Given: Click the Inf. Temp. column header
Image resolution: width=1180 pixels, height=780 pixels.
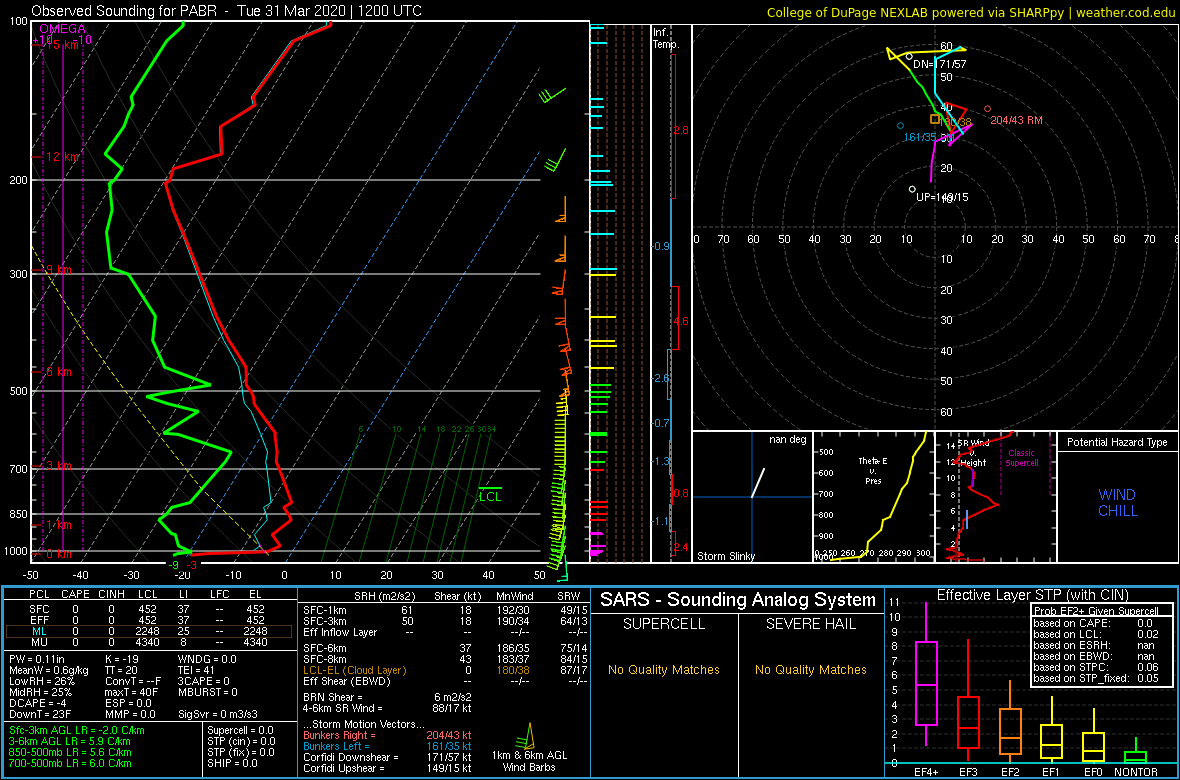Looking at the screenshot, I should click(x=666, y=39).
